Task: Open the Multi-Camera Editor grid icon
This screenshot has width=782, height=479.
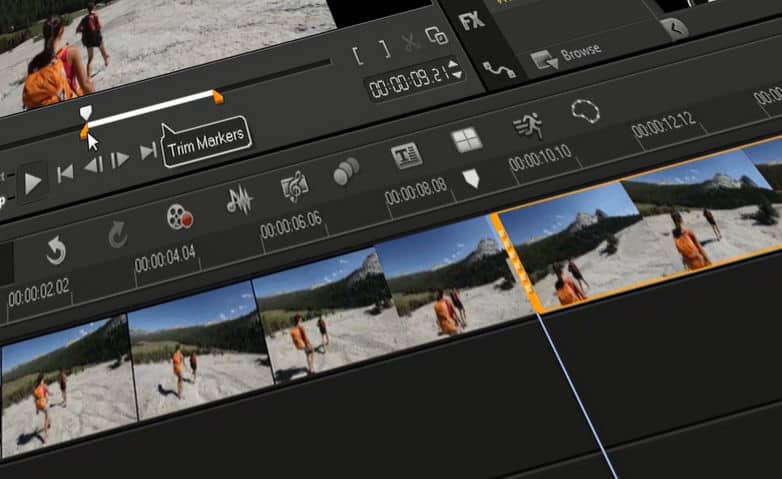Action: point(466,140)
